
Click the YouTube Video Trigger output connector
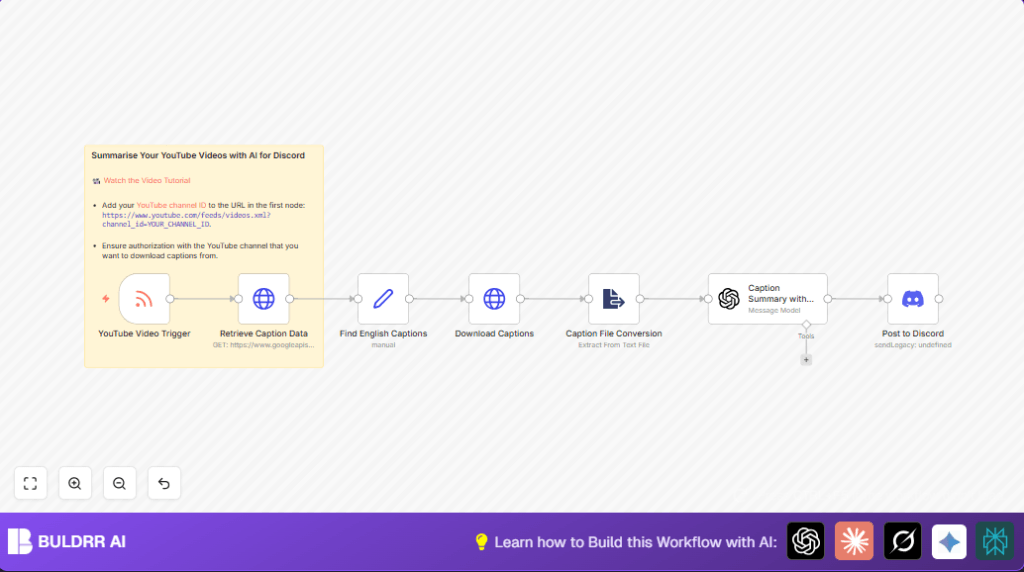(170, 299)
